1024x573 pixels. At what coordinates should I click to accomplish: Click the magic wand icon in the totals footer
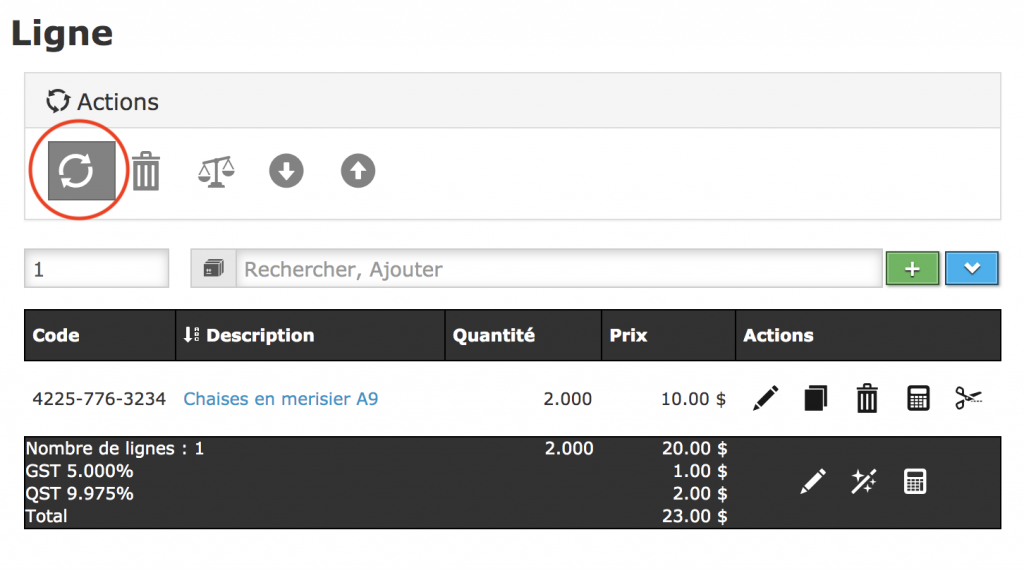864,482
